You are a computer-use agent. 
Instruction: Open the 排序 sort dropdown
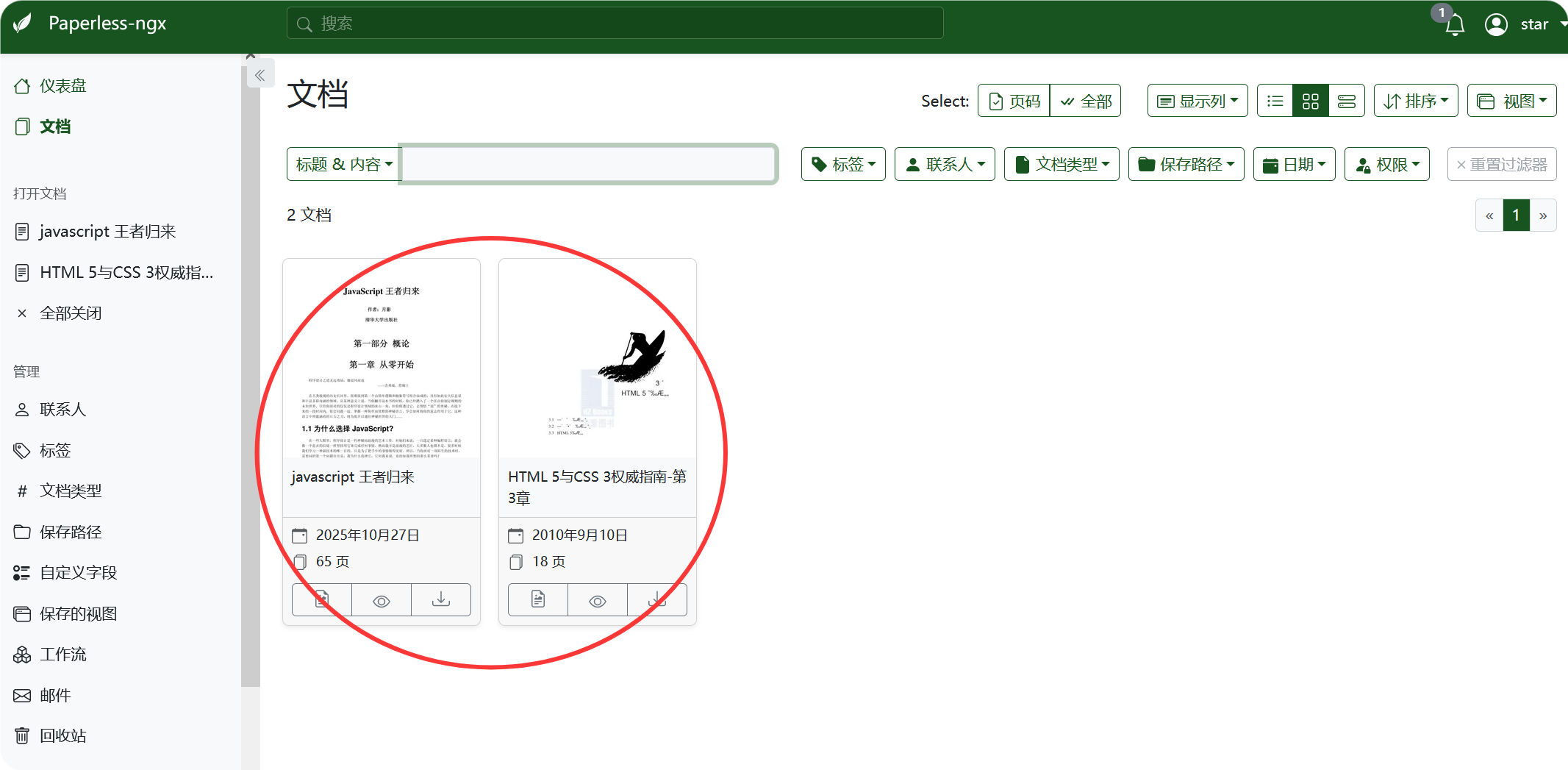coord(1416,101)
